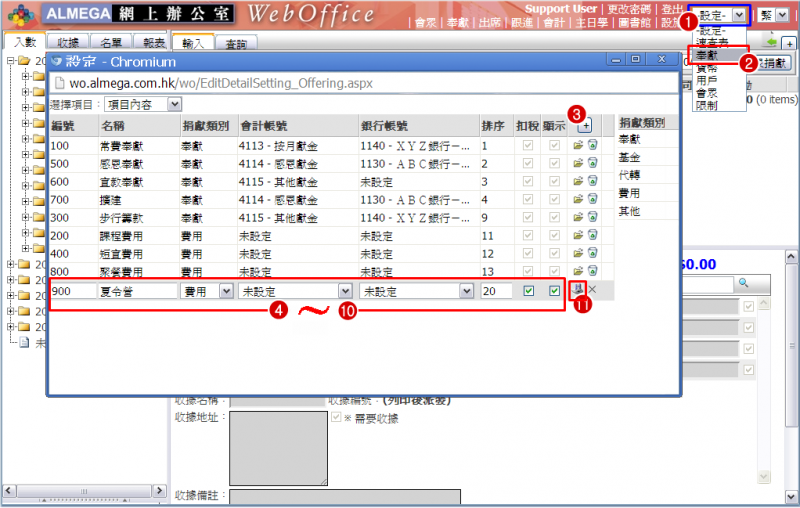Toggle 扣稅 checkbox for row 100
Screen dimensions: 800x508
(x=528, y=145)
